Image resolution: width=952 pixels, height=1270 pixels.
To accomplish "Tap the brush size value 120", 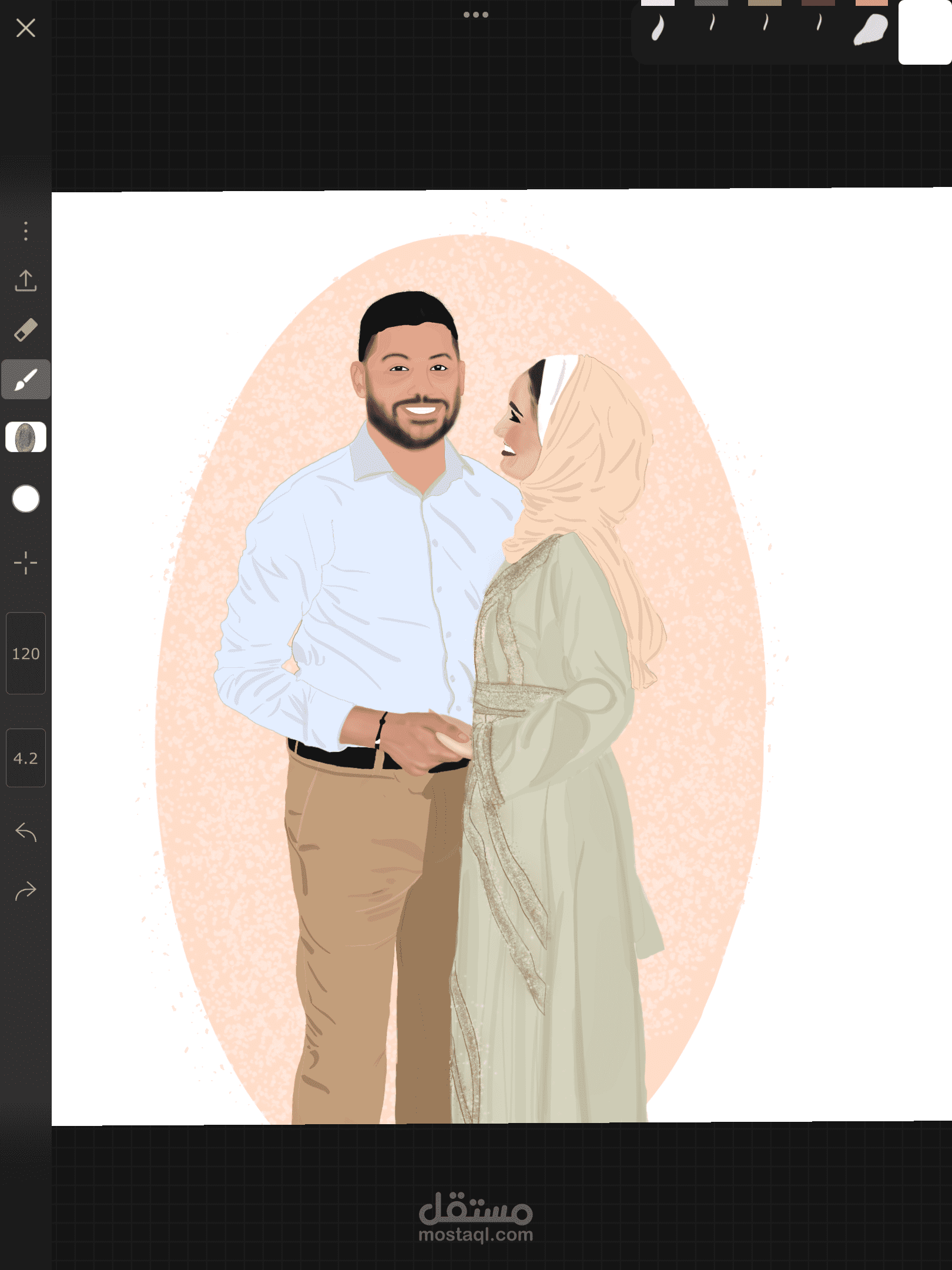I will (26, 653).
